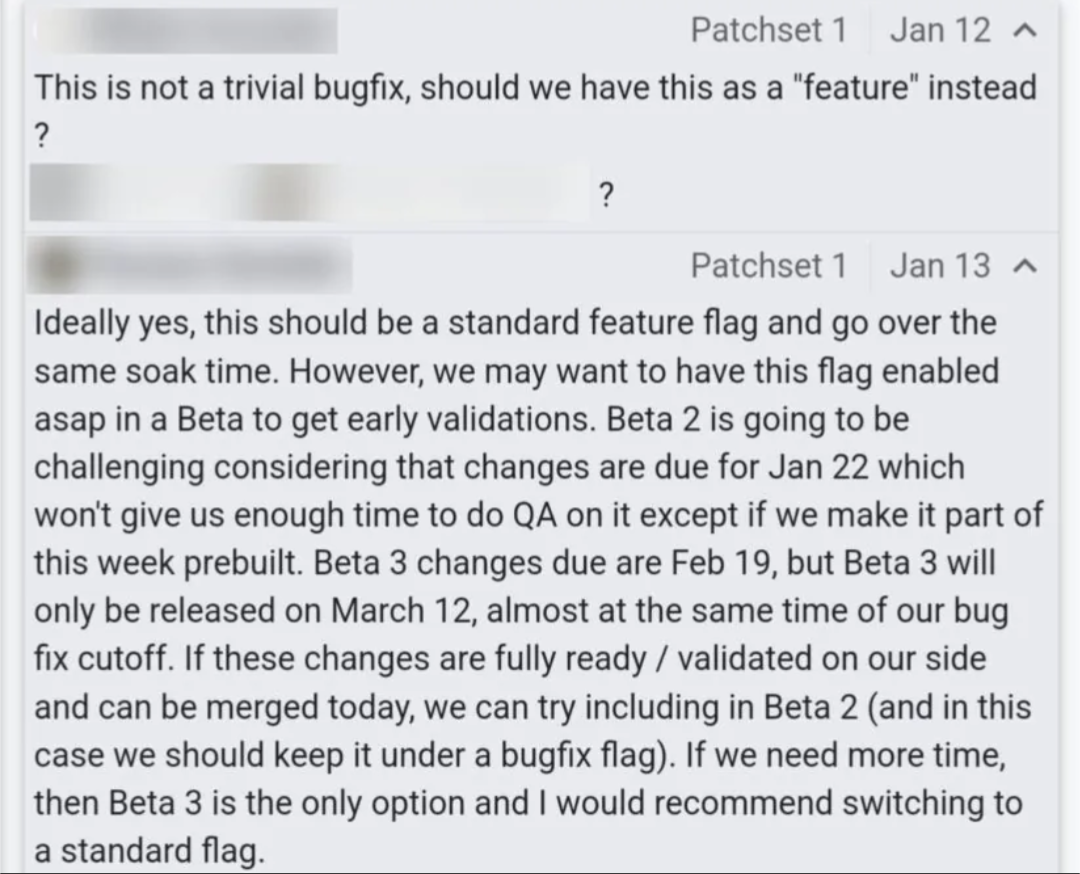Viewport: 1080px width, 874px height.
Task: Click the lone question mark below first comment line
Action: pos(43,137)
